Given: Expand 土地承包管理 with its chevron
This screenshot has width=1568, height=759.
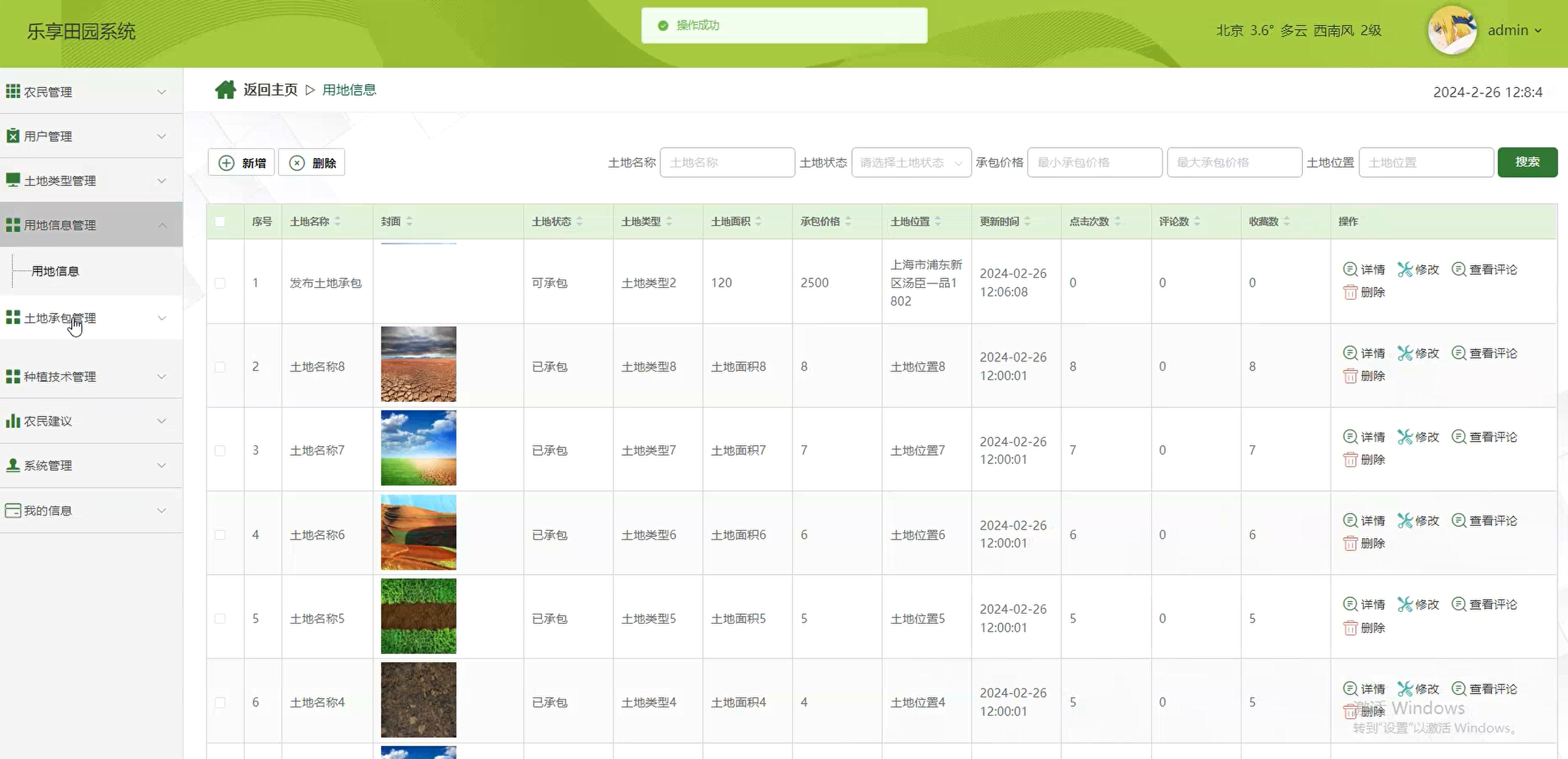Looking at the screenshot, I should [162, 318].
